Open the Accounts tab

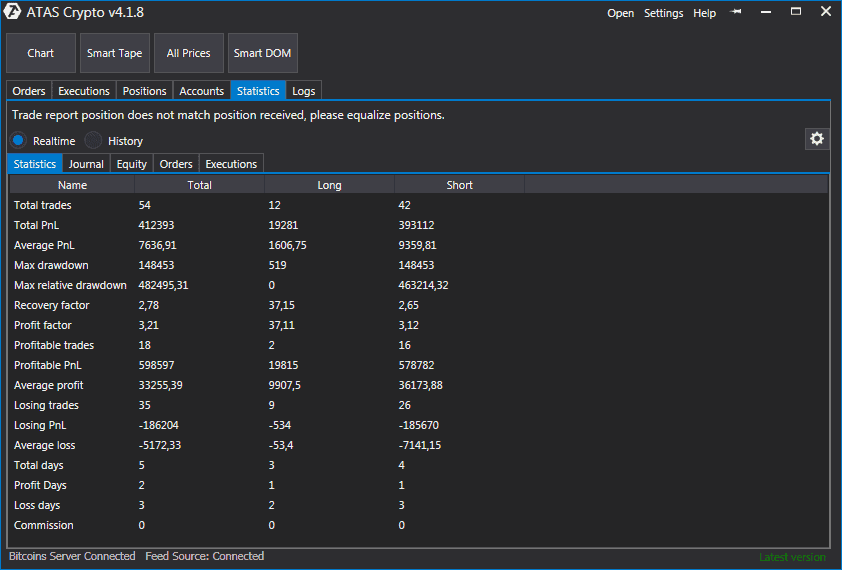pyautogui.click(x=201, y=91)
